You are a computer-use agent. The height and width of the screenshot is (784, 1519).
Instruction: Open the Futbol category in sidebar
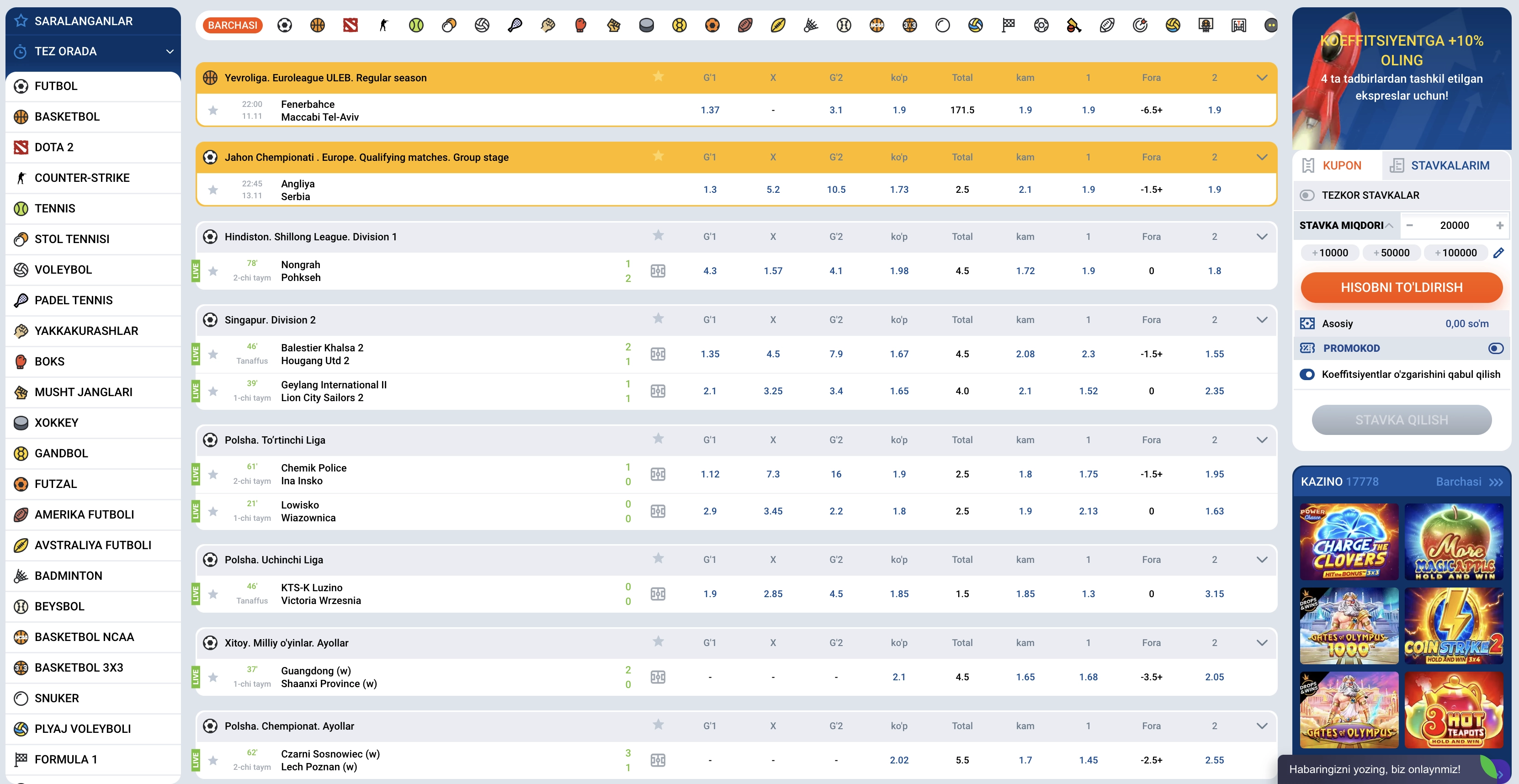tap(56, 86)
